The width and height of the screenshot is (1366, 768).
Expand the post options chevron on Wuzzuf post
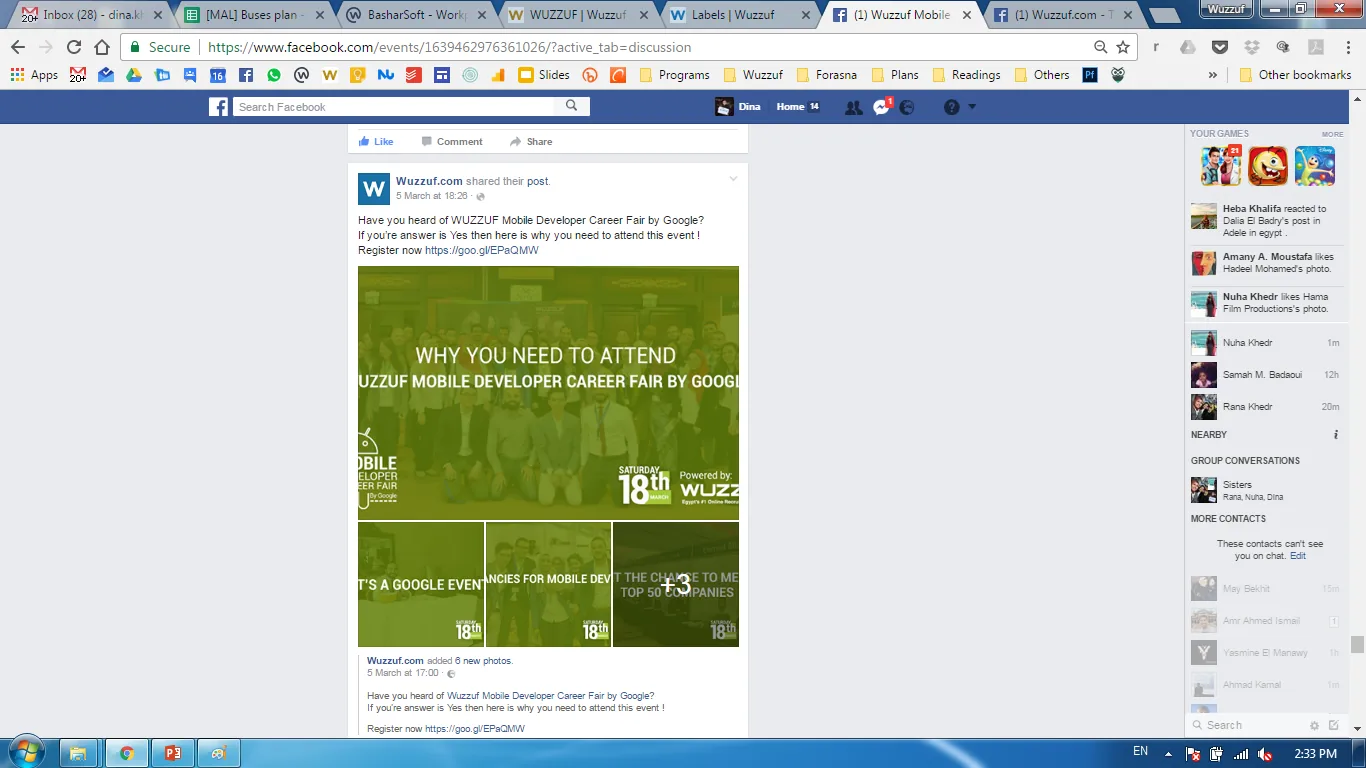[733, 179]
